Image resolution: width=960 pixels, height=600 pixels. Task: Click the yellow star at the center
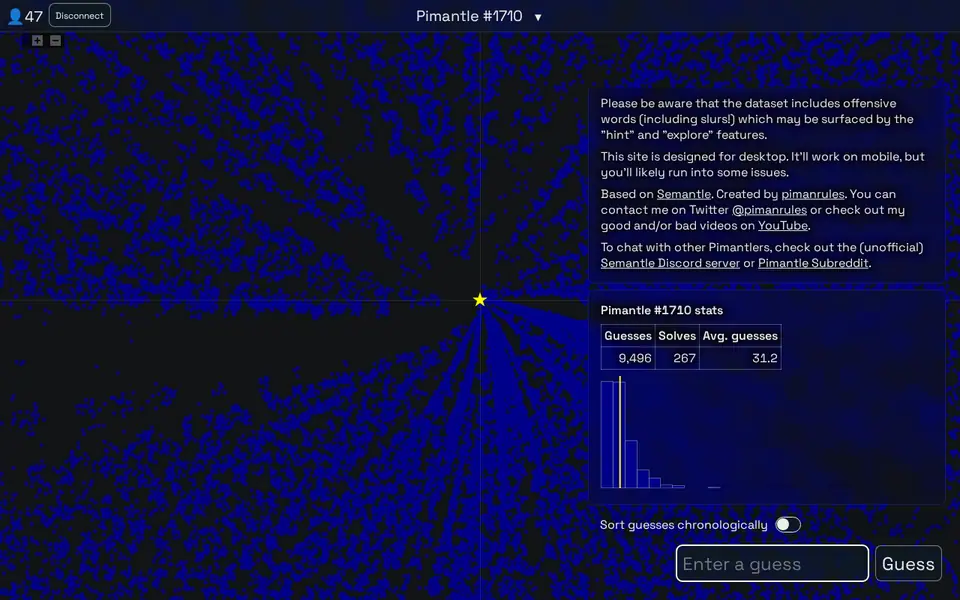(x=480, y=299)
